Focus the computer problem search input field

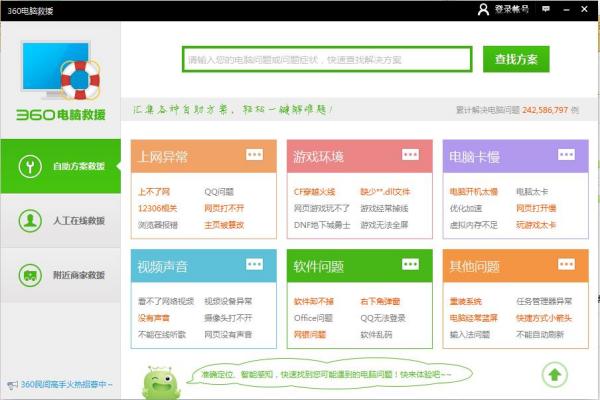click(327, 60)
